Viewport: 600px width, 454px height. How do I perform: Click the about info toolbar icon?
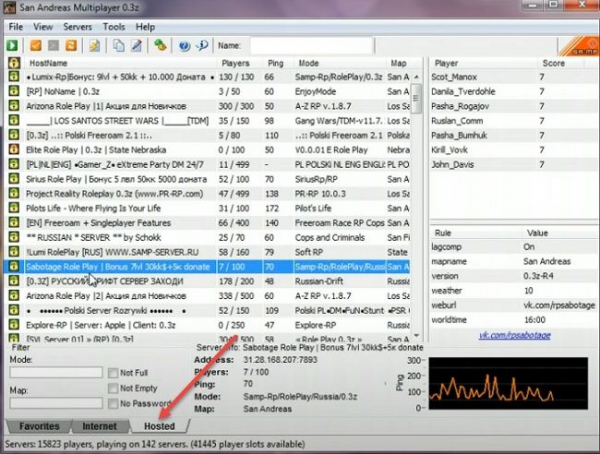[x=202, y=46]
